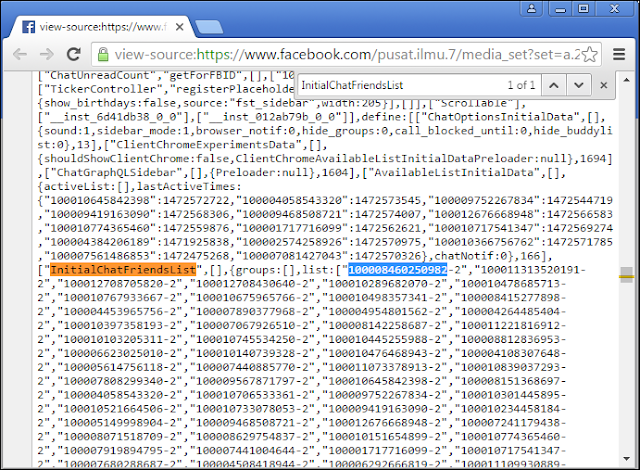Viewport: 640px width, 470px height.
Task: Click the Facebook favicon on the tab
Action: (28, 27)
